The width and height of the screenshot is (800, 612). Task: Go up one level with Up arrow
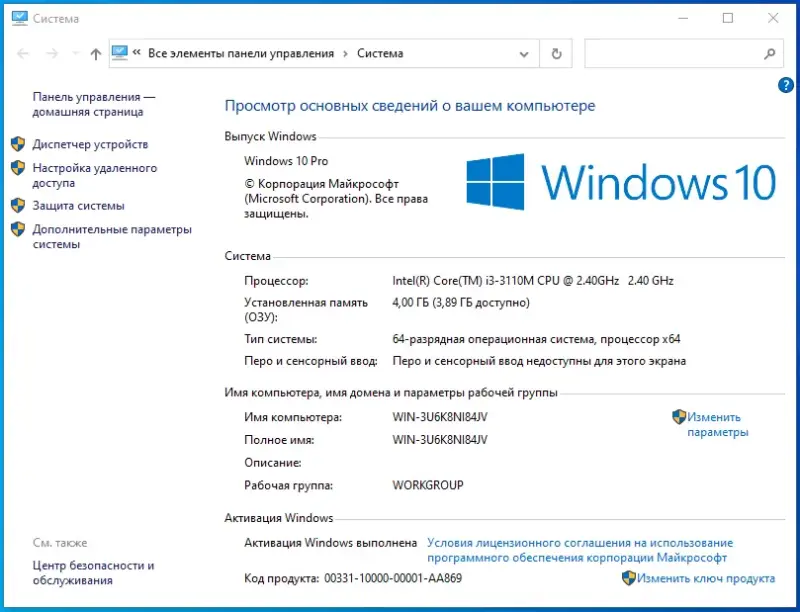coord(95,54)
